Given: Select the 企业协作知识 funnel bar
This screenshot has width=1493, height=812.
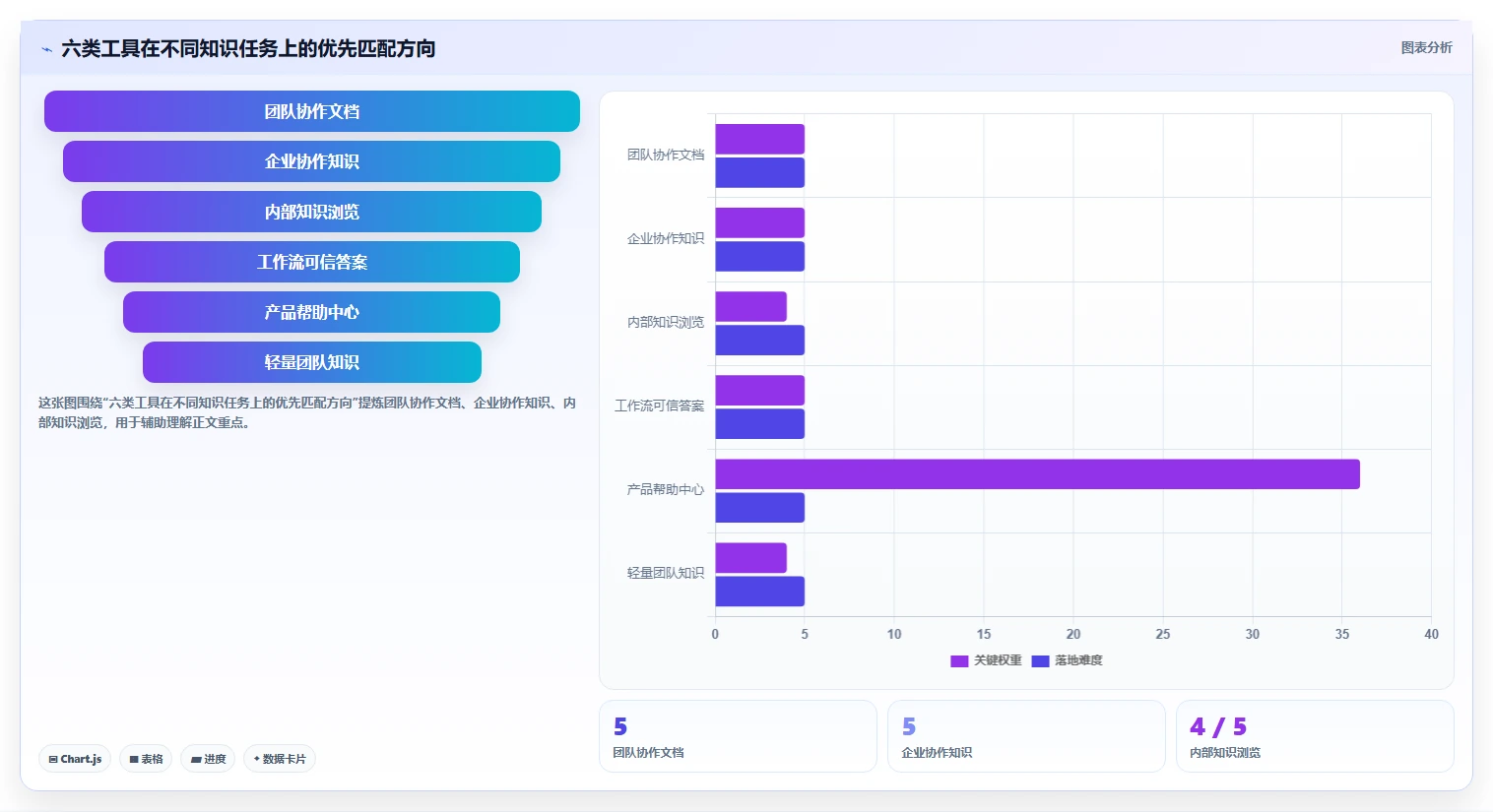Looking at the screenshot, I should coord(312,161).
